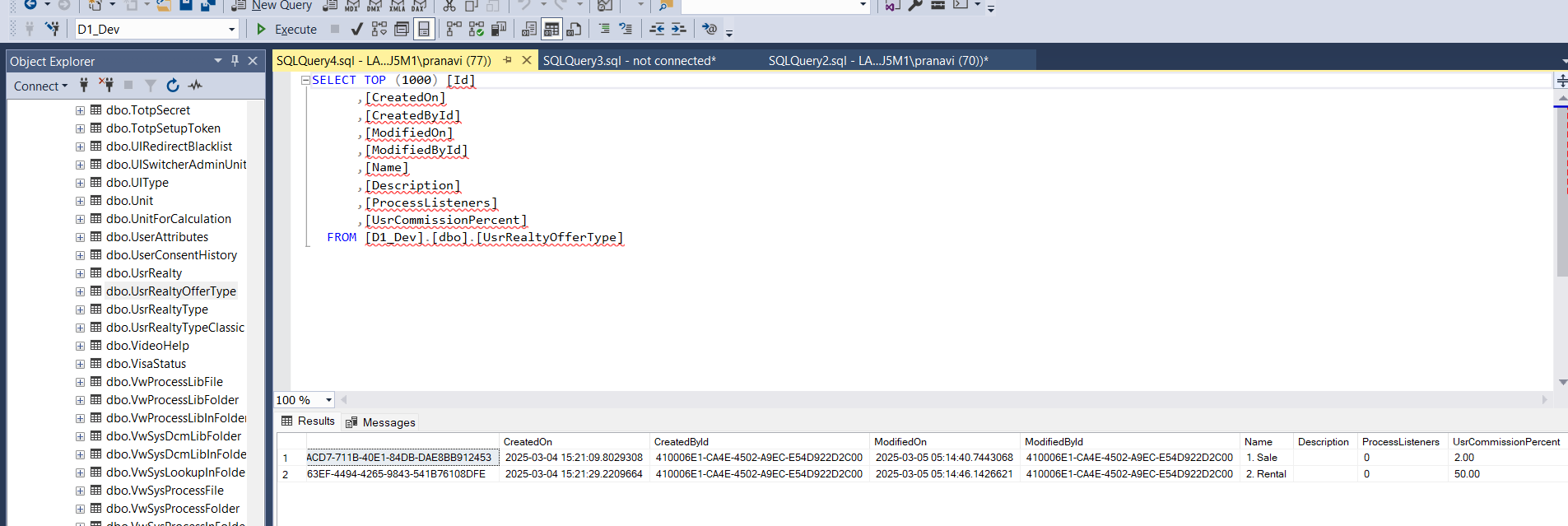Open the Query Options icon
This screenshot has height=526, width=1568.
(402, 29)
